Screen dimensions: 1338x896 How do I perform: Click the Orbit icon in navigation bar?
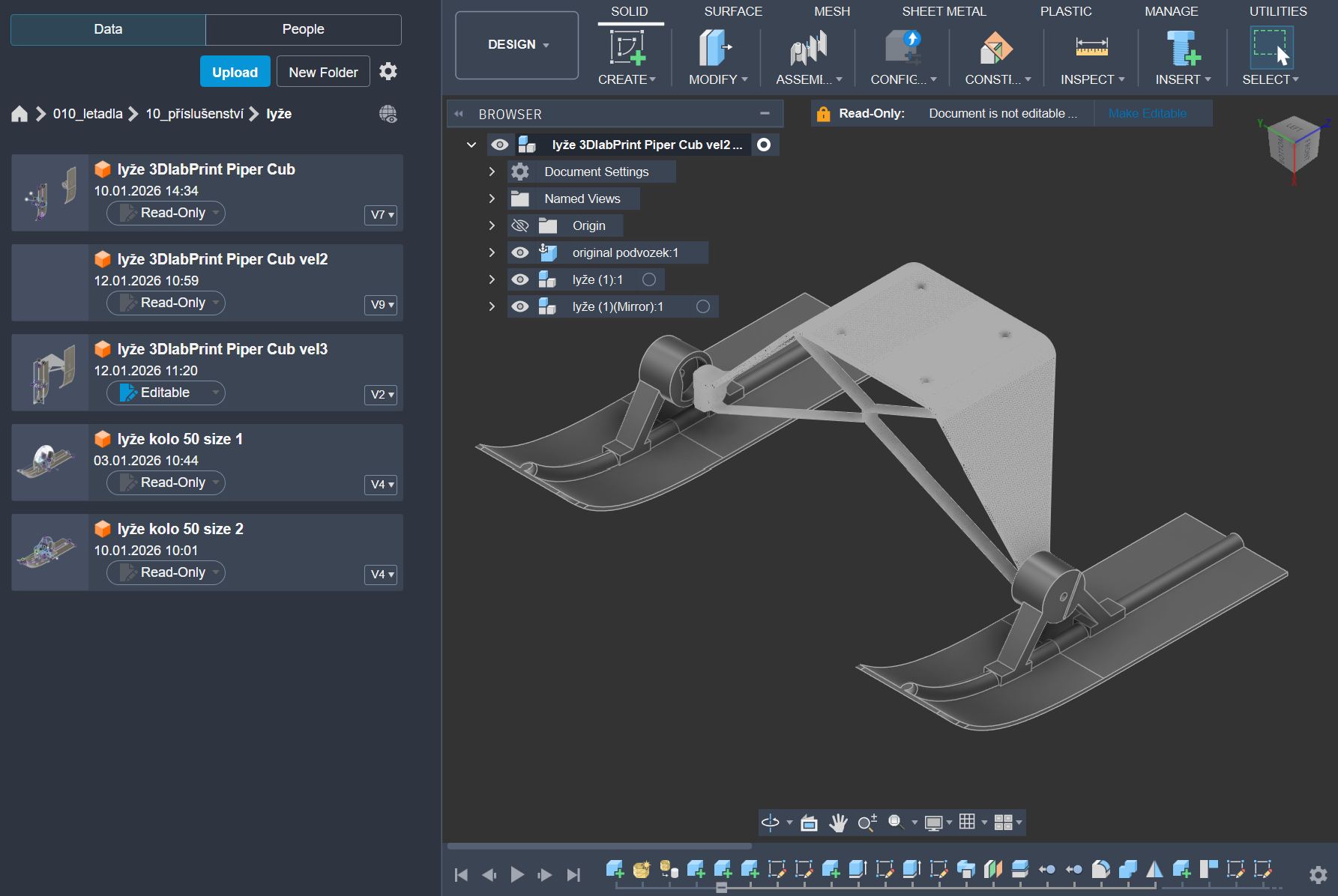[770, 823]
